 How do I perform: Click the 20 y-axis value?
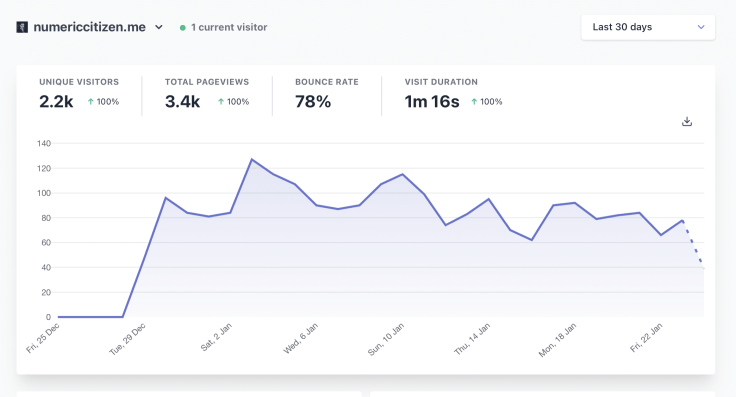tap(46, 292)
